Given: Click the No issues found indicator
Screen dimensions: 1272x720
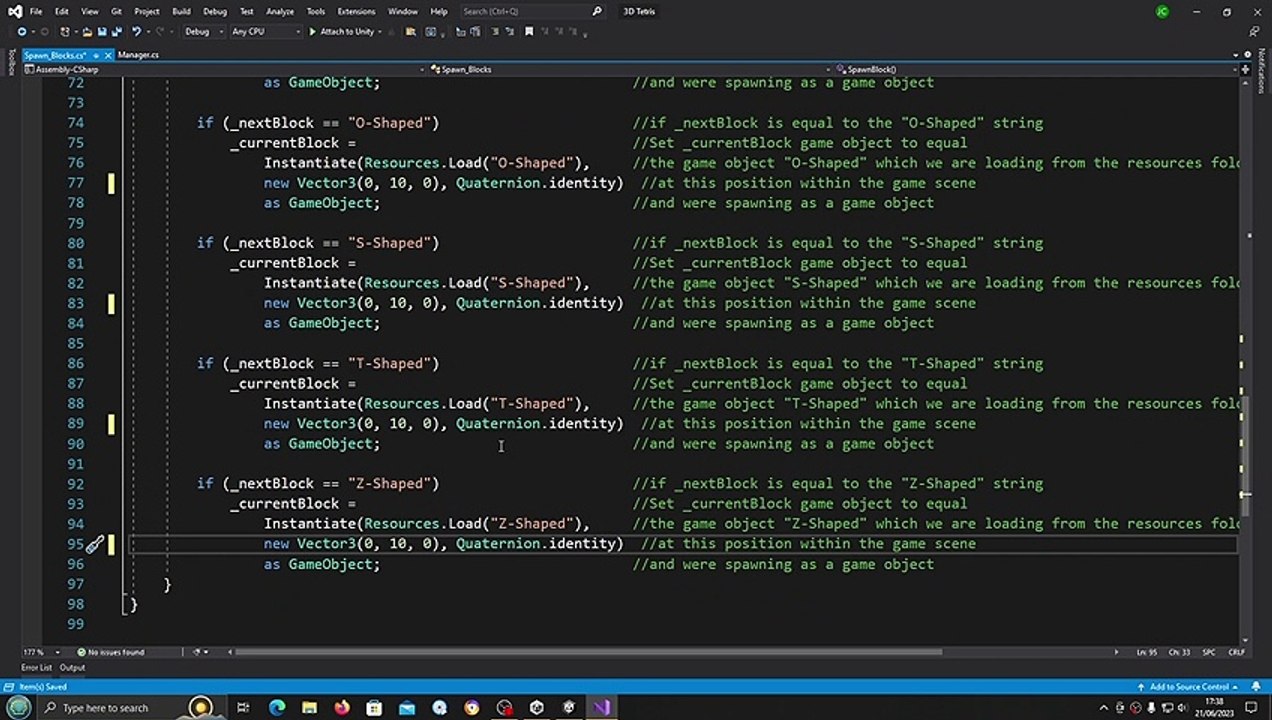Looking at the screenshot, I should [110, 652].
